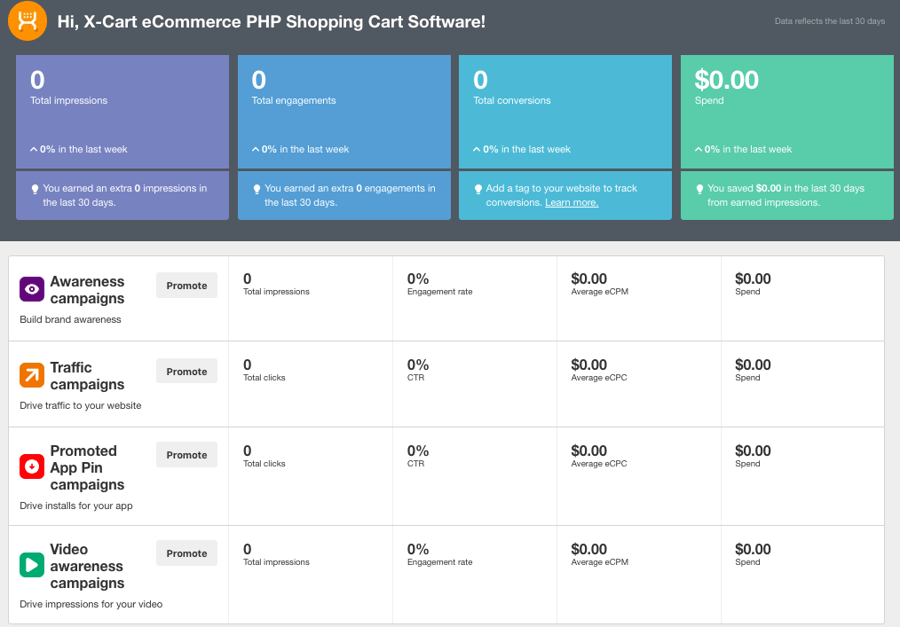Click 'Drive traffic to your website' description
The height and width of the screenshot is (627, 900).
tap(80, 405)
